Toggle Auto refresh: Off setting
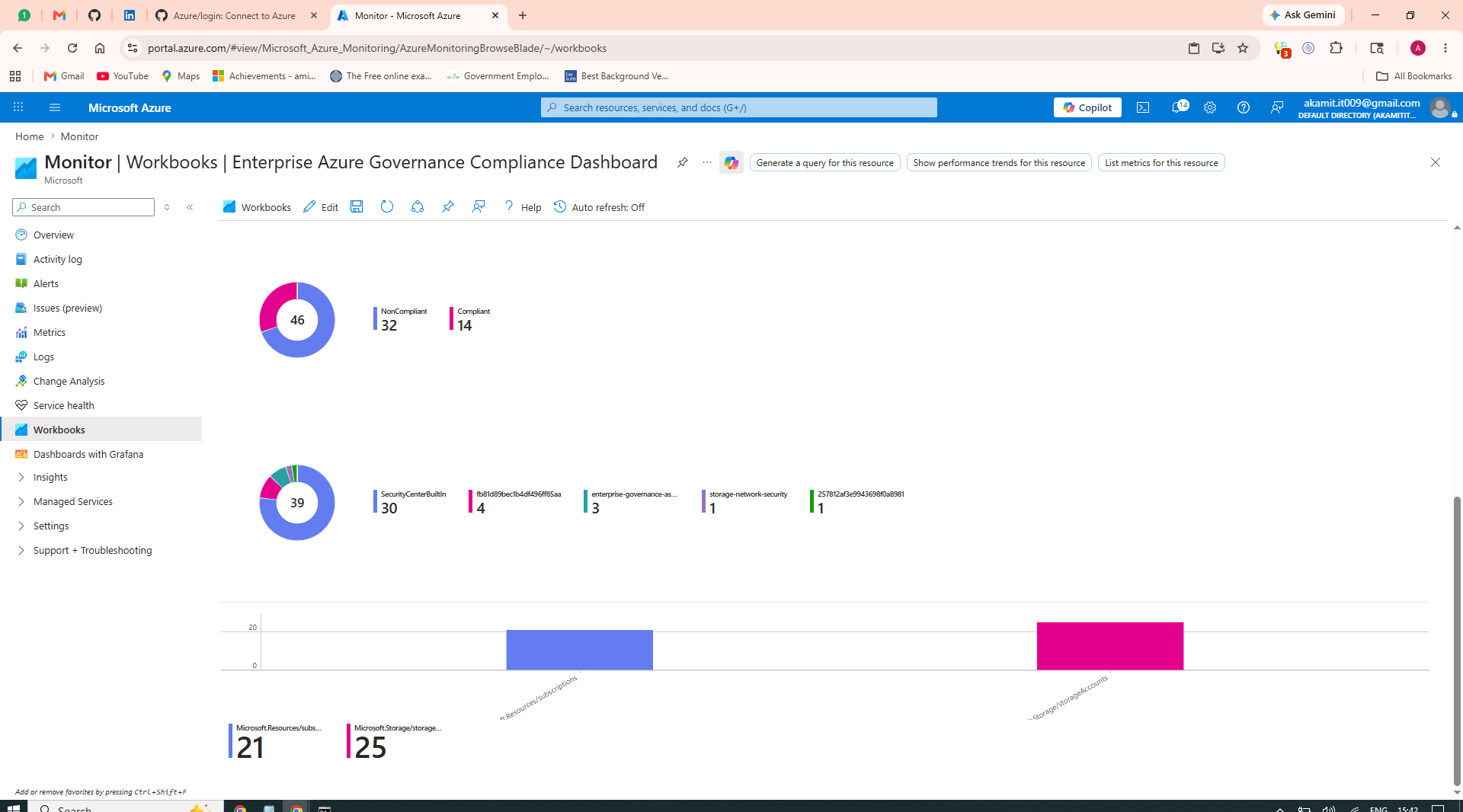Viewport: 1463px width, 812px height. coord(599,207)
